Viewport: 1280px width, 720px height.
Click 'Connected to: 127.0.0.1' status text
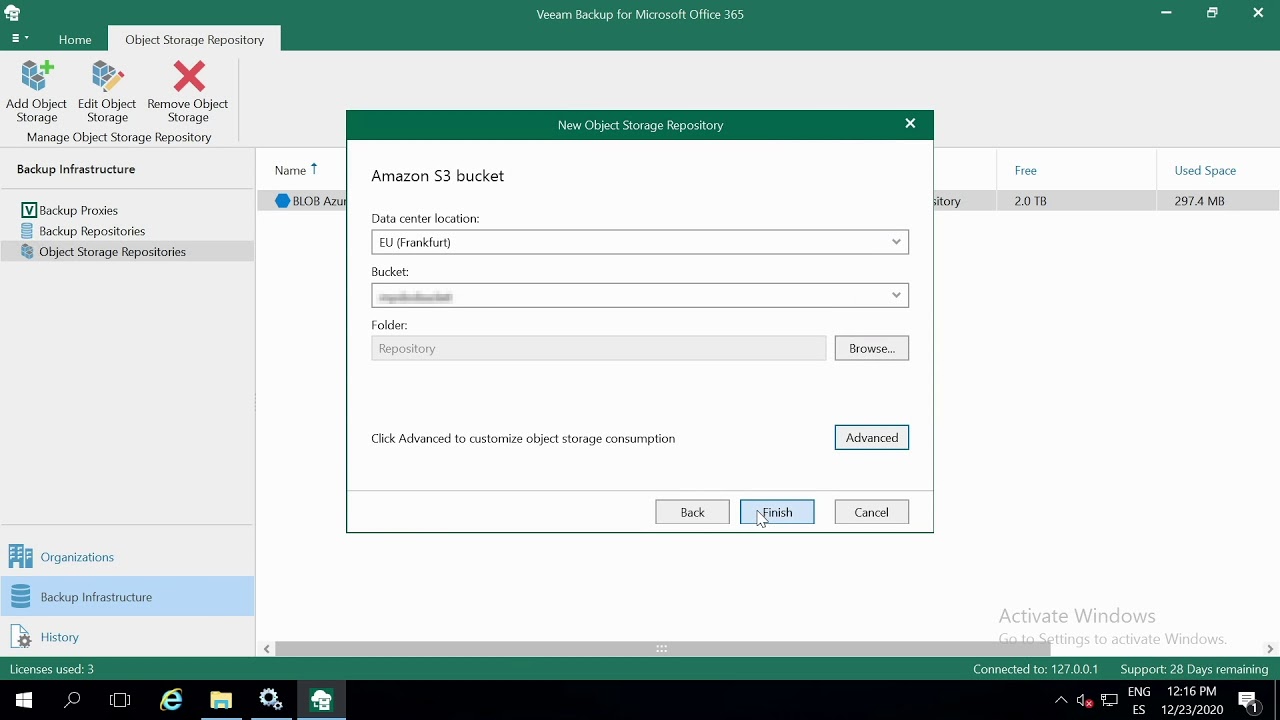click(x=1035, y=669)
